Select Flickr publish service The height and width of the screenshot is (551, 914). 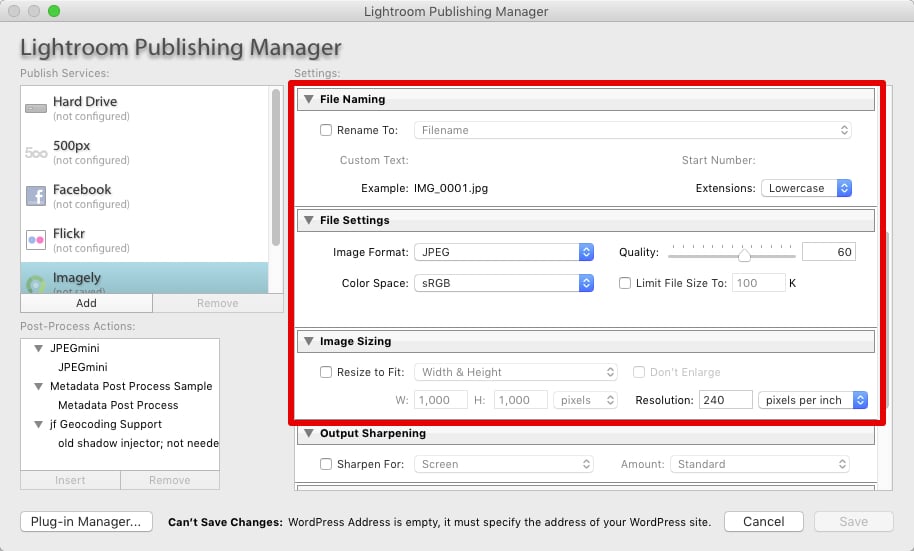coord(144,240)
